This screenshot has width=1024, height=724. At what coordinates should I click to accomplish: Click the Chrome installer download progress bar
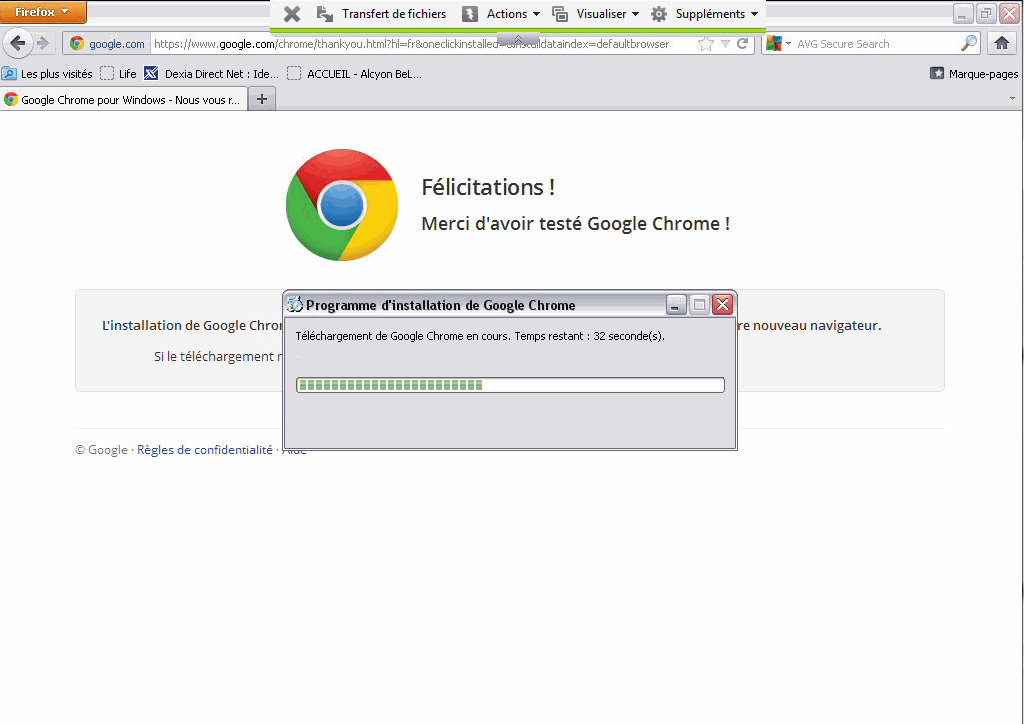click(x=510, y=385)
